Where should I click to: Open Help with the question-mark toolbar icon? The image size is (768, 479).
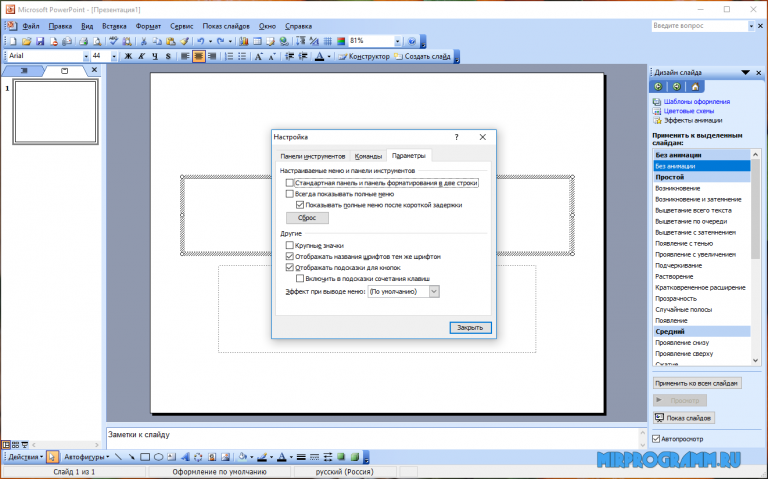pos(412,42)
